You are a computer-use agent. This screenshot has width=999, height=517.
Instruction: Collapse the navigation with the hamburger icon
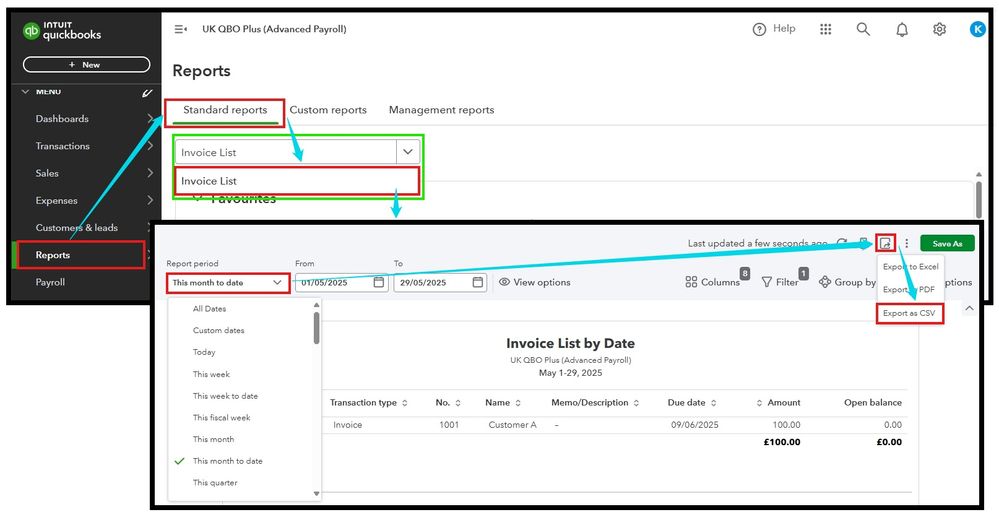coord(180,29)
